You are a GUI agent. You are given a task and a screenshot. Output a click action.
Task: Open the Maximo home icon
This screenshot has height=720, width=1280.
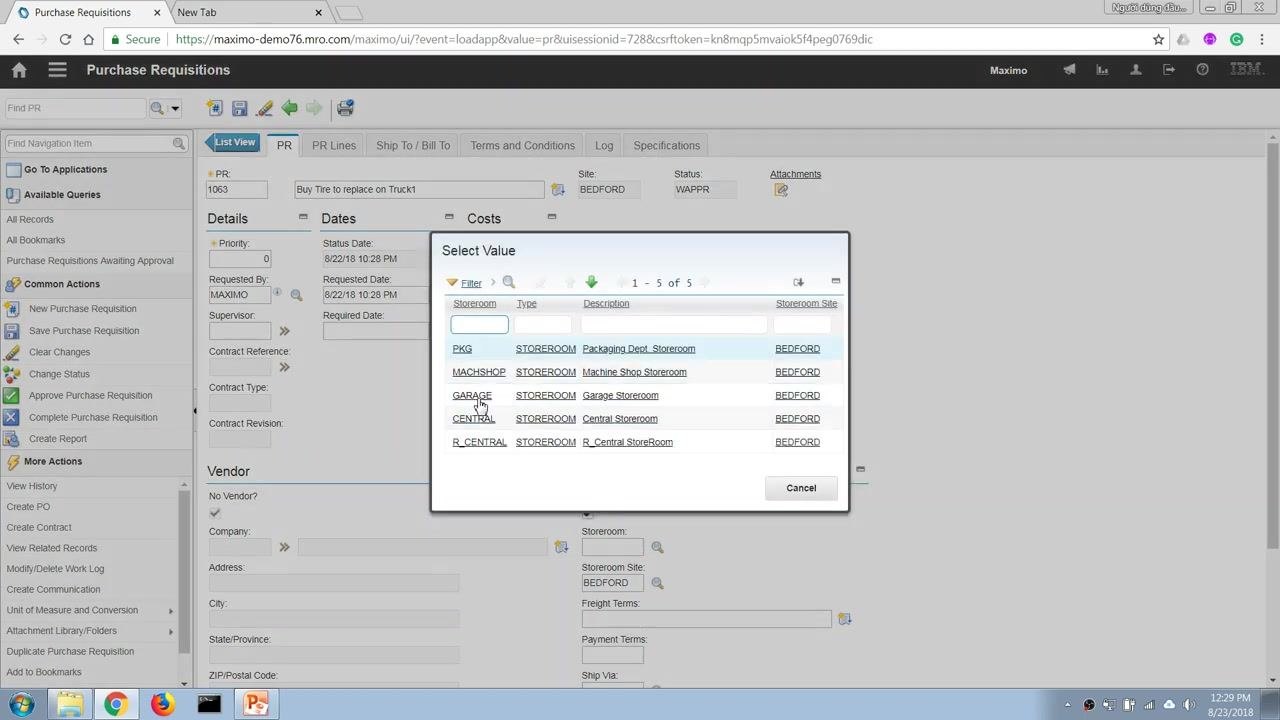pos(19,70)
